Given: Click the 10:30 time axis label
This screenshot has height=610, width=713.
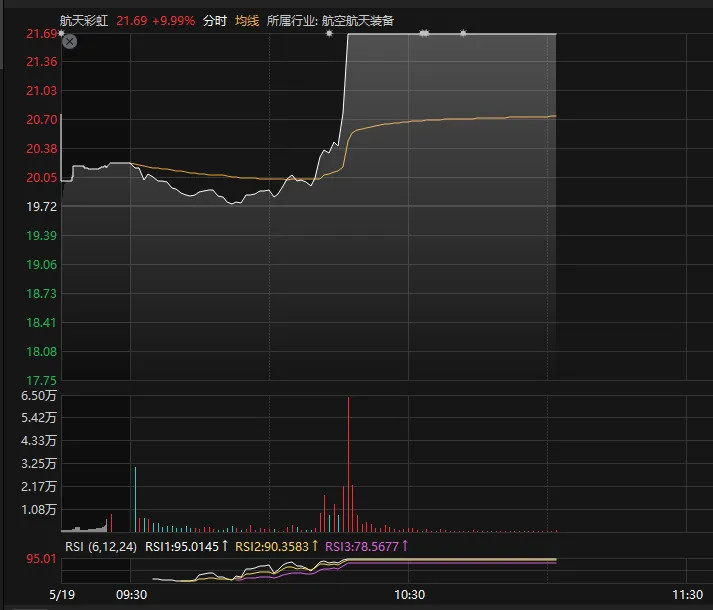Looking at the screenshot, I should pos(409,595).
